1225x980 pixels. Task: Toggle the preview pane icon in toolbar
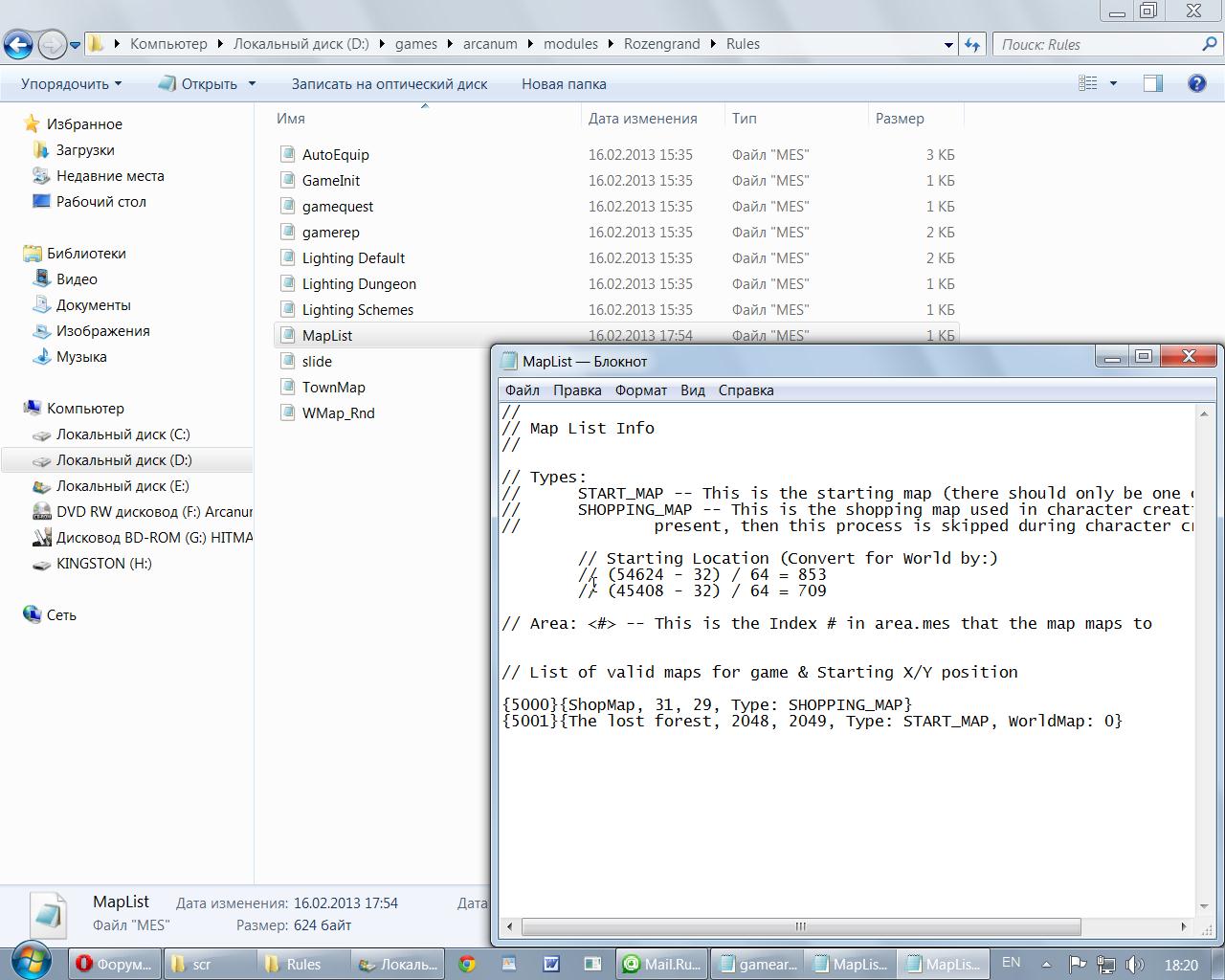tap(1153, 83)
